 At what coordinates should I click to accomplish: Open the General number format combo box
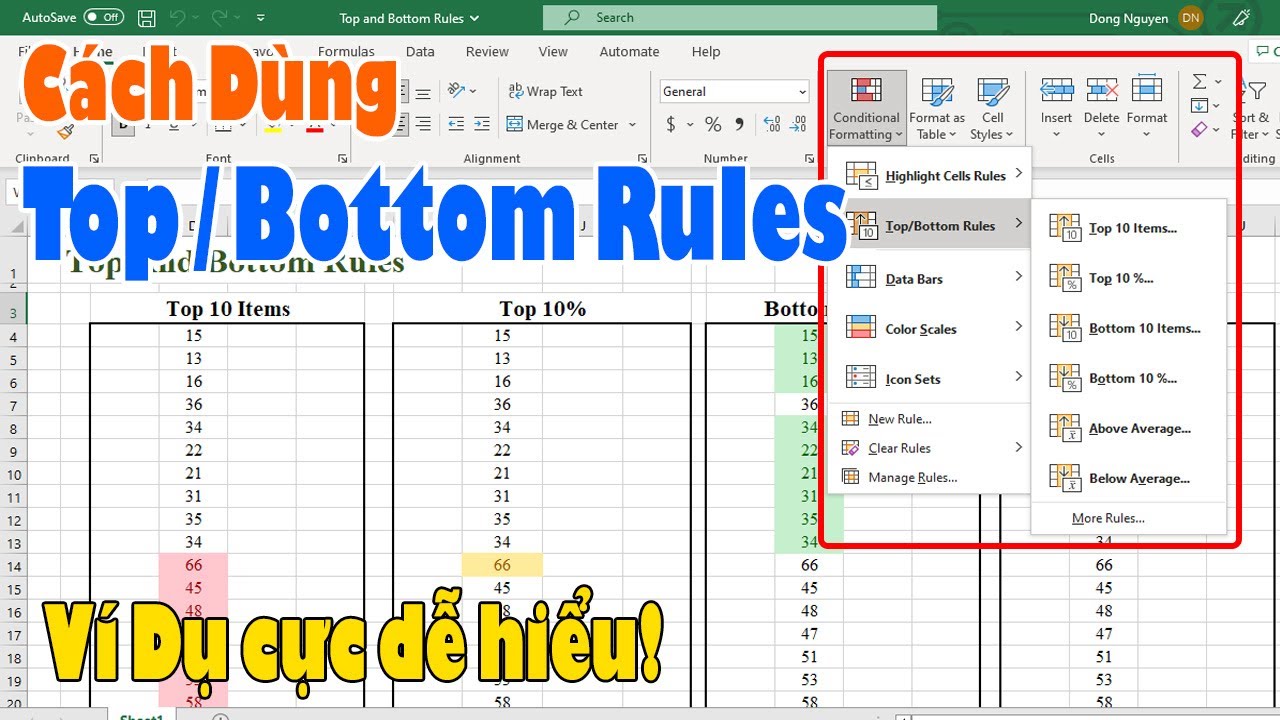(734, 91)
